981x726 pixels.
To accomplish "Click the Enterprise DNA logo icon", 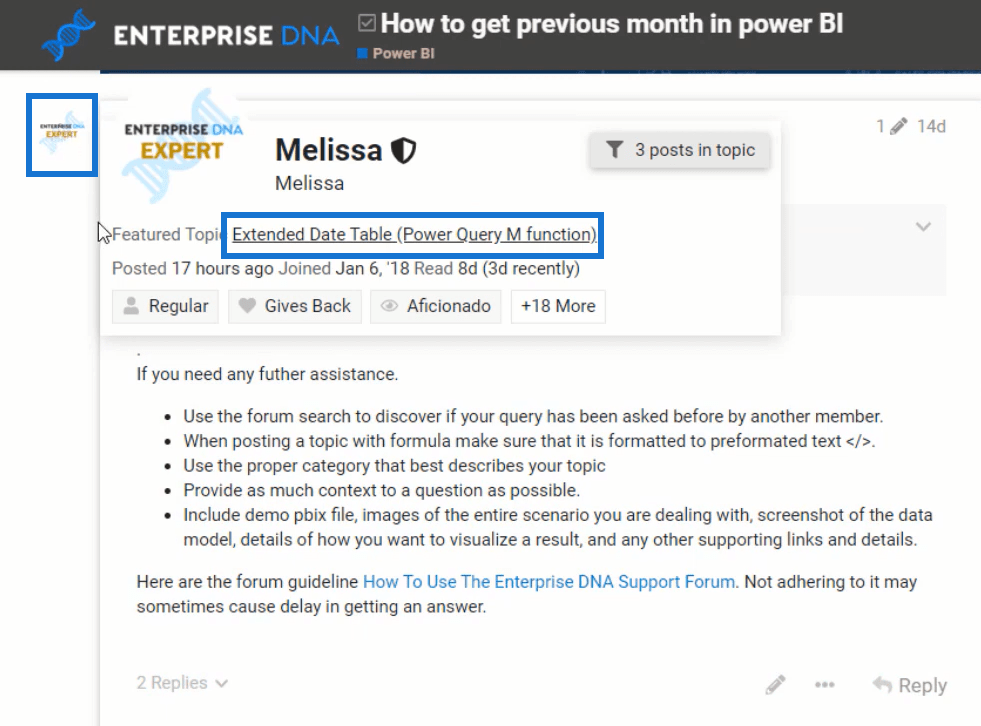I will click(x=68, y=34).
